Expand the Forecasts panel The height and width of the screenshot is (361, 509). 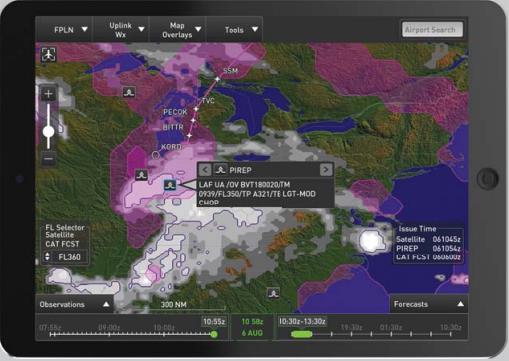[x=428, y=304]
